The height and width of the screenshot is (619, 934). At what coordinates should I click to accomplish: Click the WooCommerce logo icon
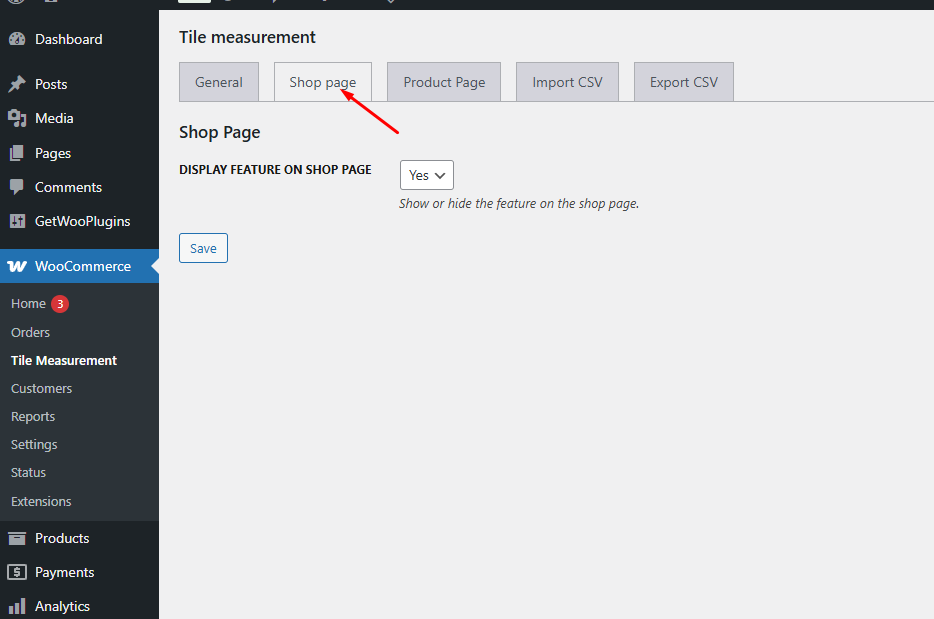pyautogui.click(x=17, y=267)
